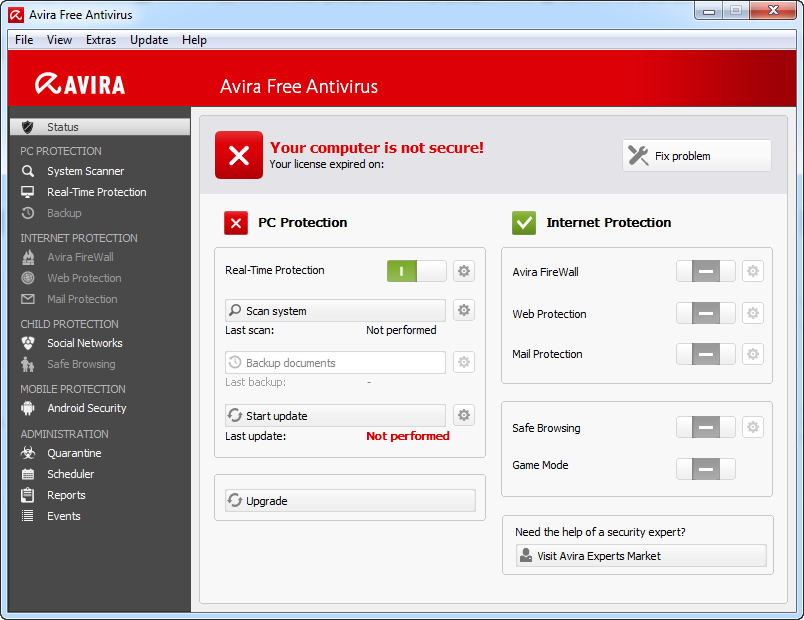The image size is (804, 620).
Task: Click the Internet Protection green check icon
Action: coord(524,223)
